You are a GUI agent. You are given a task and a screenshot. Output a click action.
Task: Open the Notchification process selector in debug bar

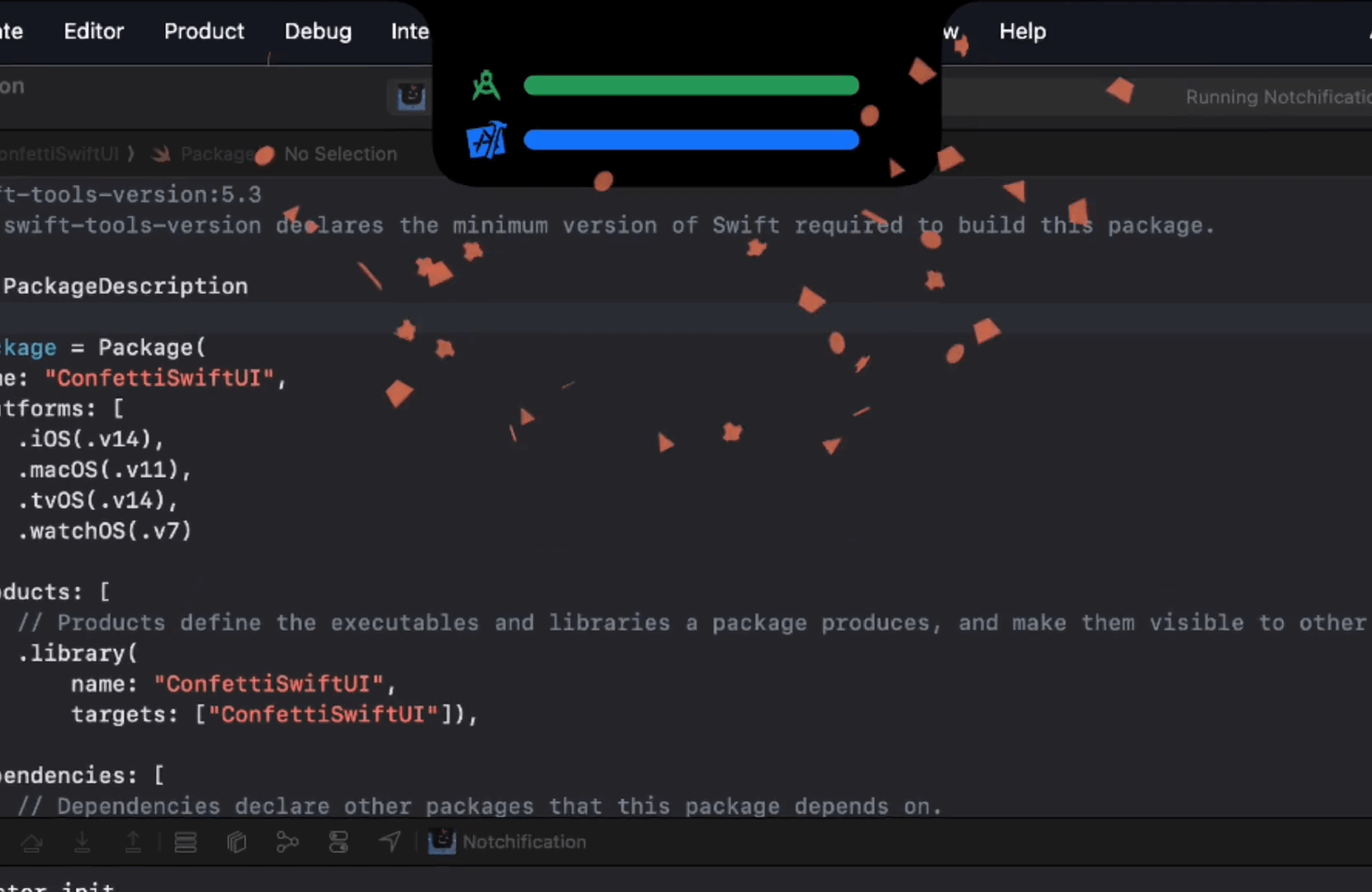(x=509, y=842)
